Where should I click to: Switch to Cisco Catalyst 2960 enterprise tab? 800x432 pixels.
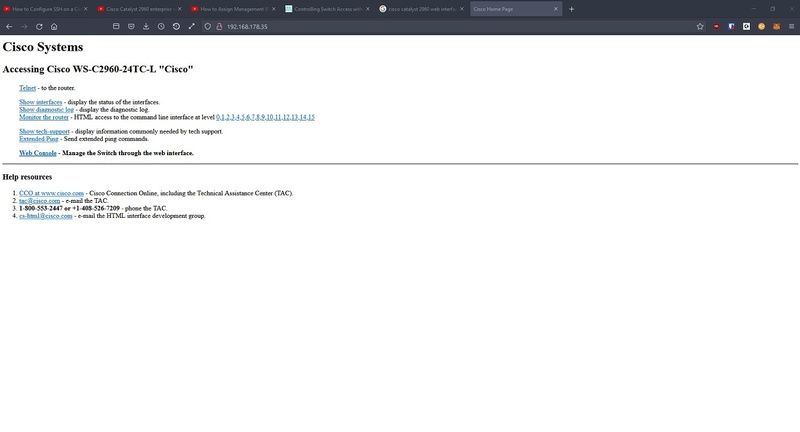(x=139, y=9)
